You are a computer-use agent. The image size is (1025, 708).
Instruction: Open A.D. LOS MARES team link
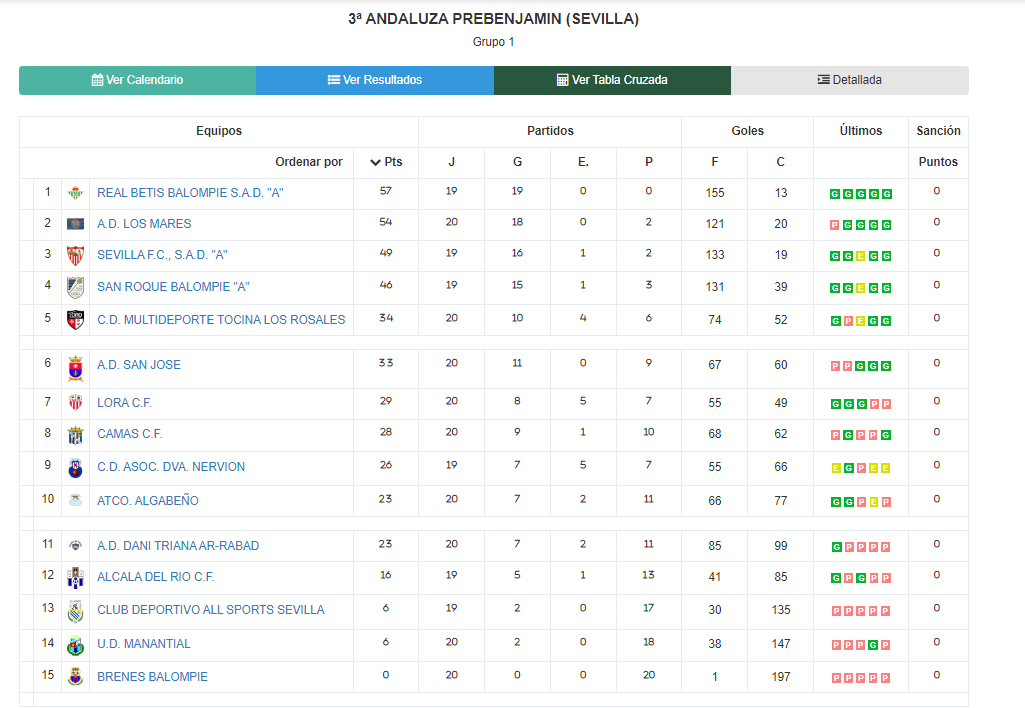[x=144, y=224]
